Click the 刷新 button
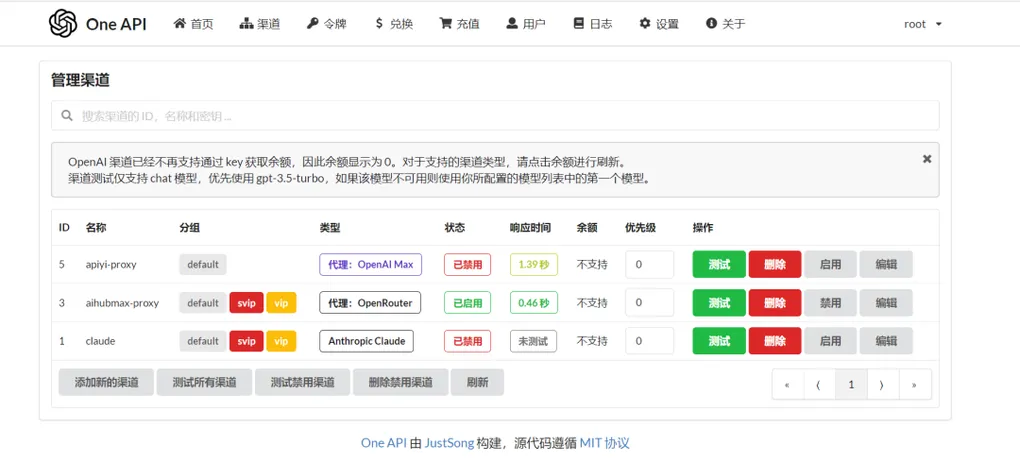The width and height of the screenshot is (1020, 466). [x=477, y=383]
